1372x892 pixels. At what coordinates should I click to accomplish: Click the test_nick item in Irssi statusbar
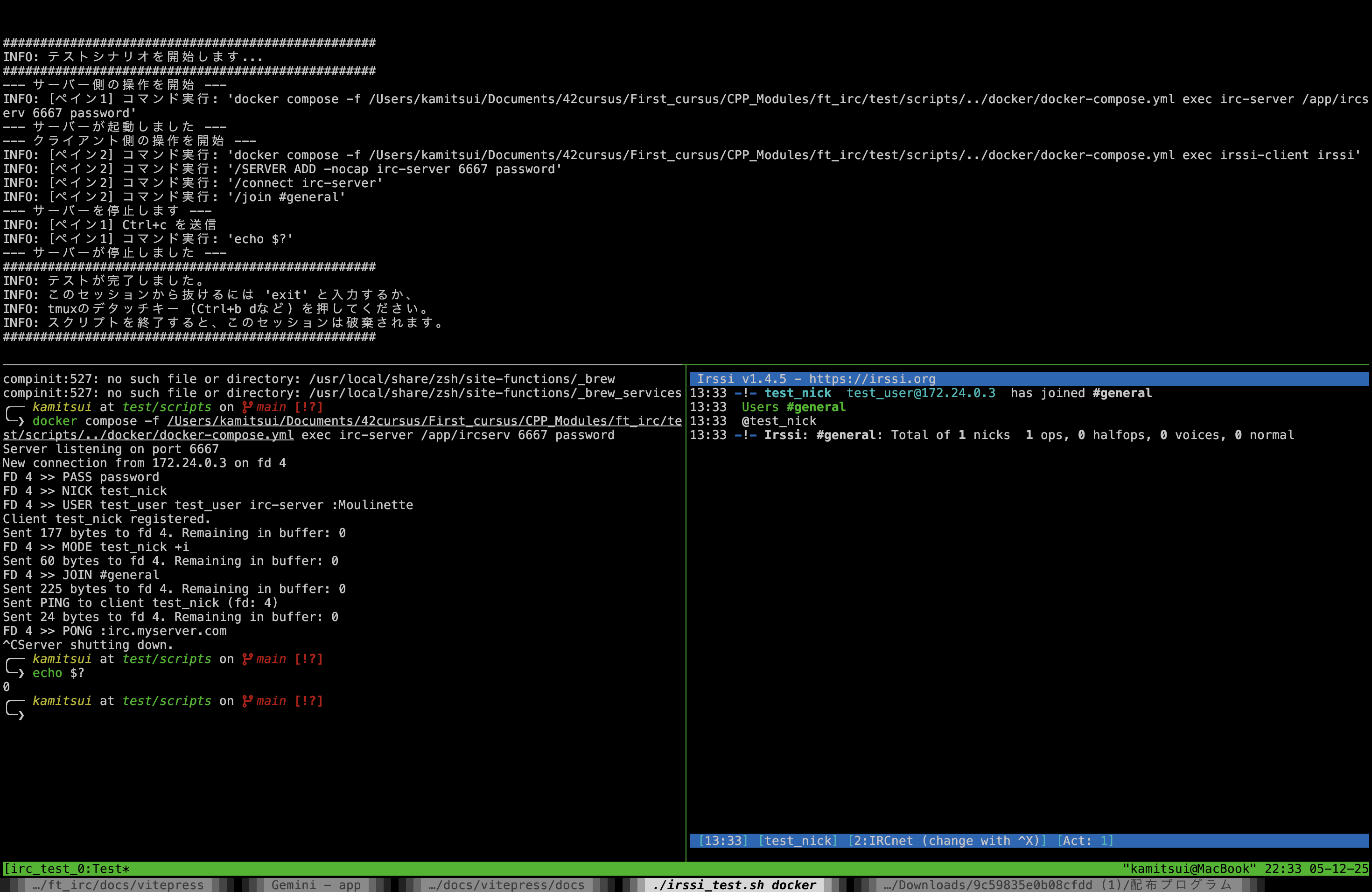pyautogui.click(x=798, y=841)
